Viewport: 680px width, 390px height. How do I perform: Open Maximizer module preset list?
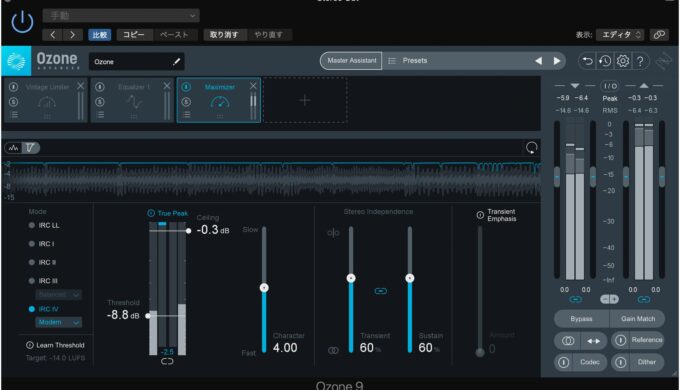click(x=186, y=115)
